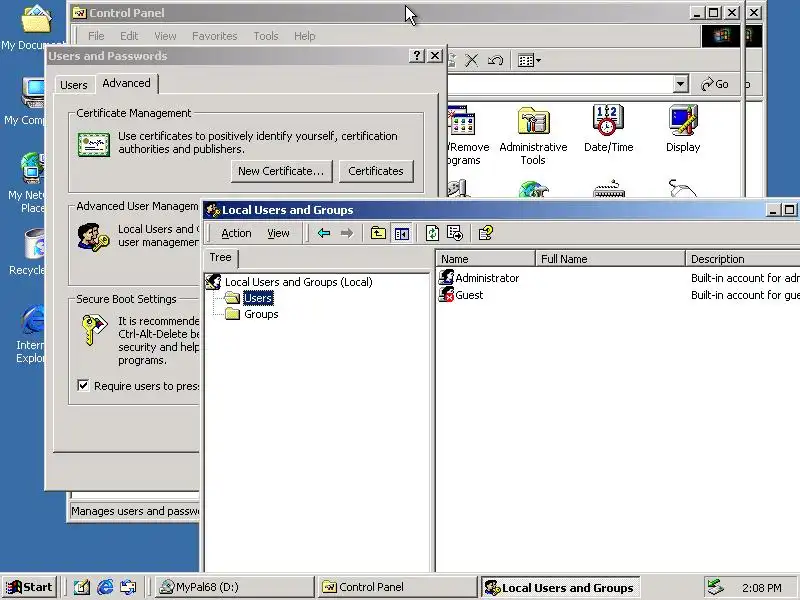
Task: Sort by the Full Name column header
Action: coord(610,259)
